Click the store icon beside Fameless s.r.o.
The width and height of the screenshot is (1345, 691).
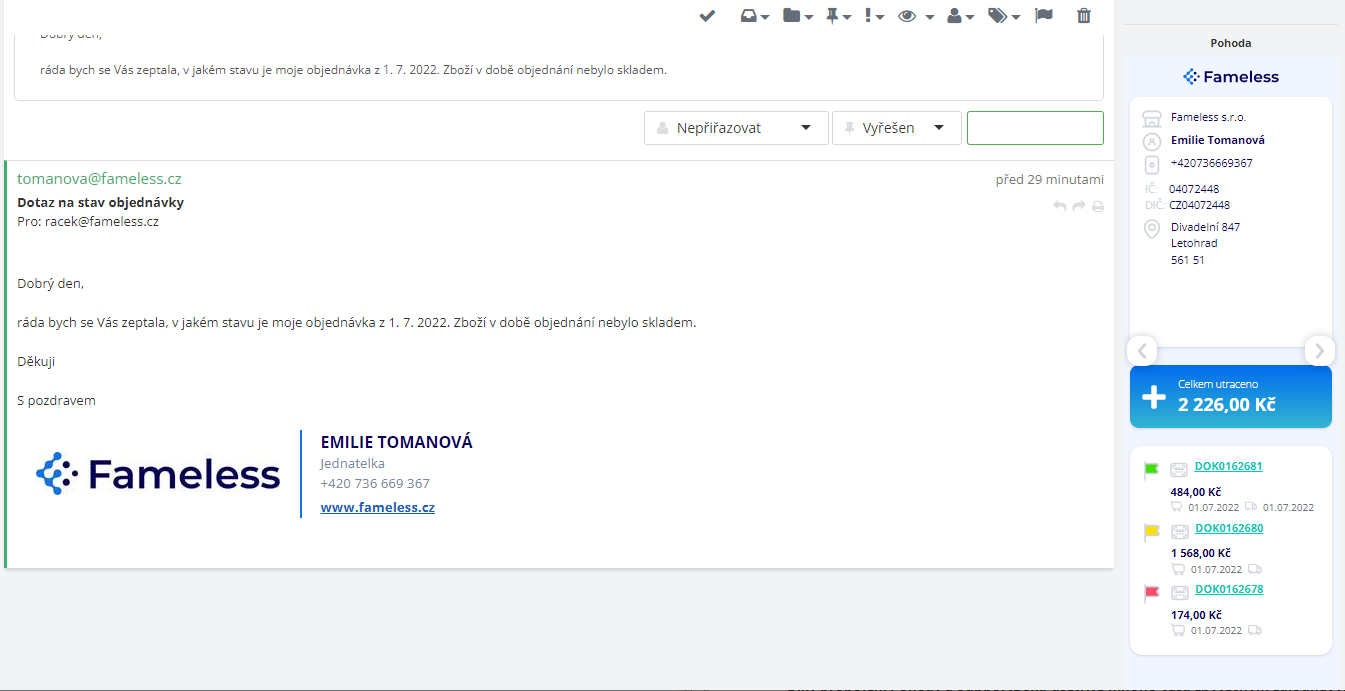[1151, 118]
